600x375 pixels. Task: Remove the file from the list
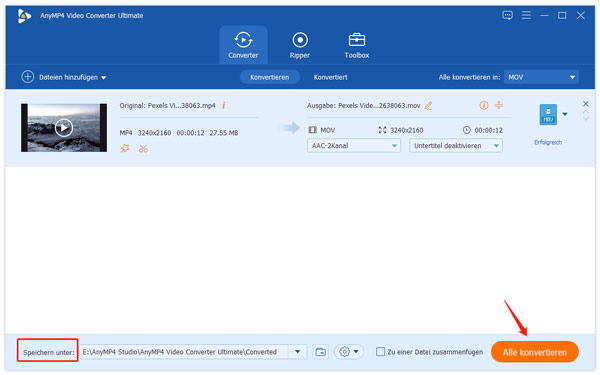tap(585, 104)
